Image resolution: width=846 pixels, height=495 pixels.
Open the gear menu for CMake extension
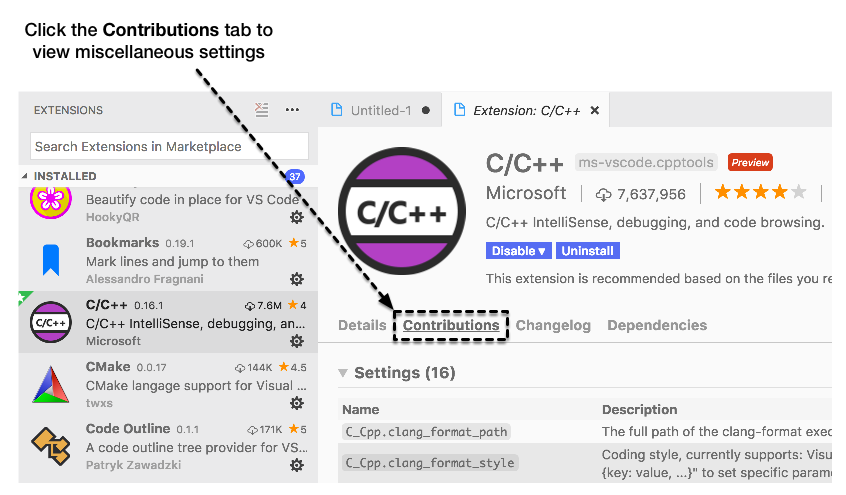coord(297,403)
